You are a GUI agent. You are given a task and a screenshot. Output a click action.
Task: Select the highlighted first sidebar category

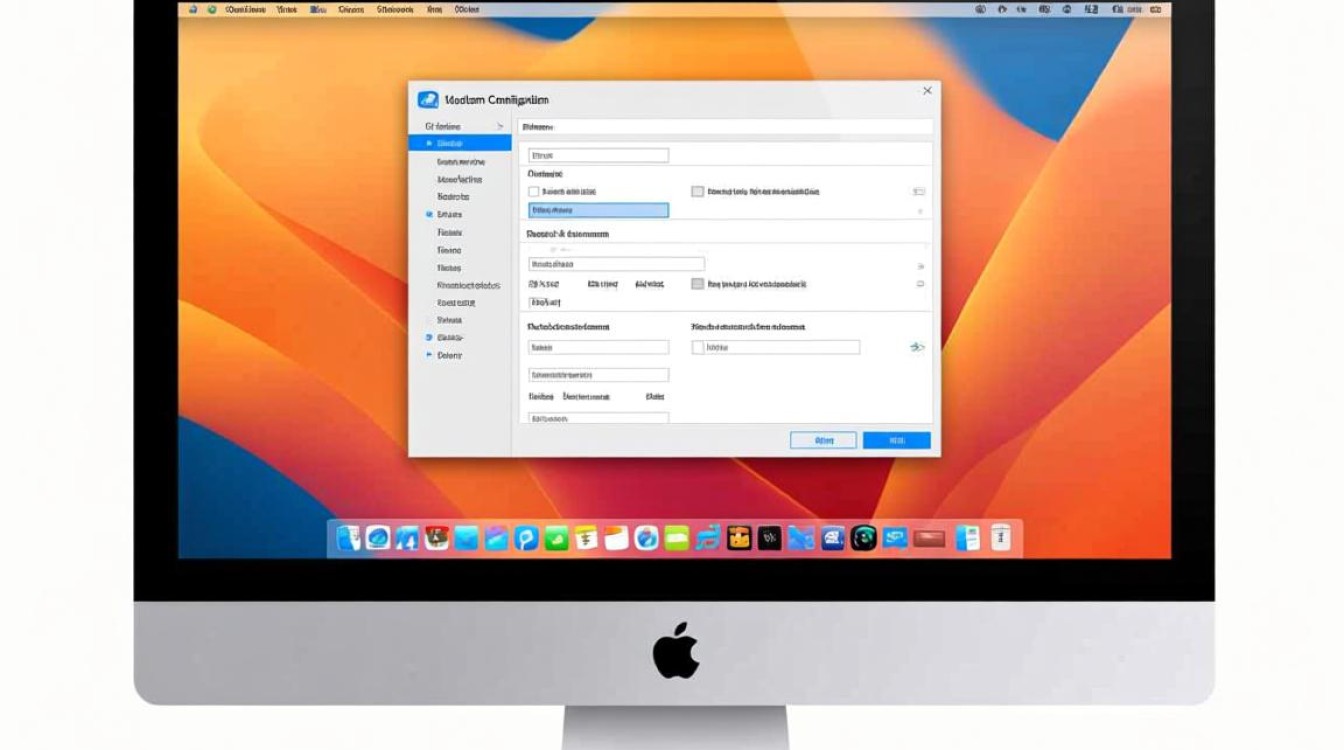pyautogui.click(x=460, y=144)
